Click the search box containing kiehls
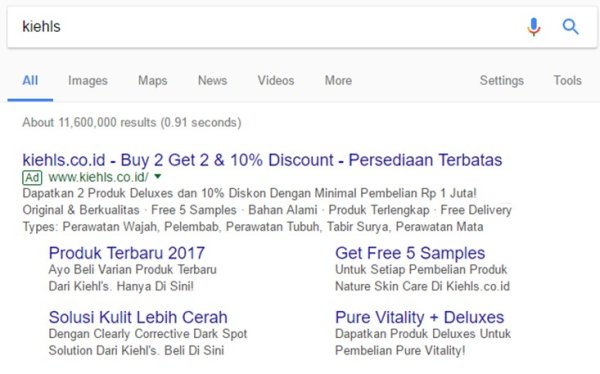 (268, 27)
